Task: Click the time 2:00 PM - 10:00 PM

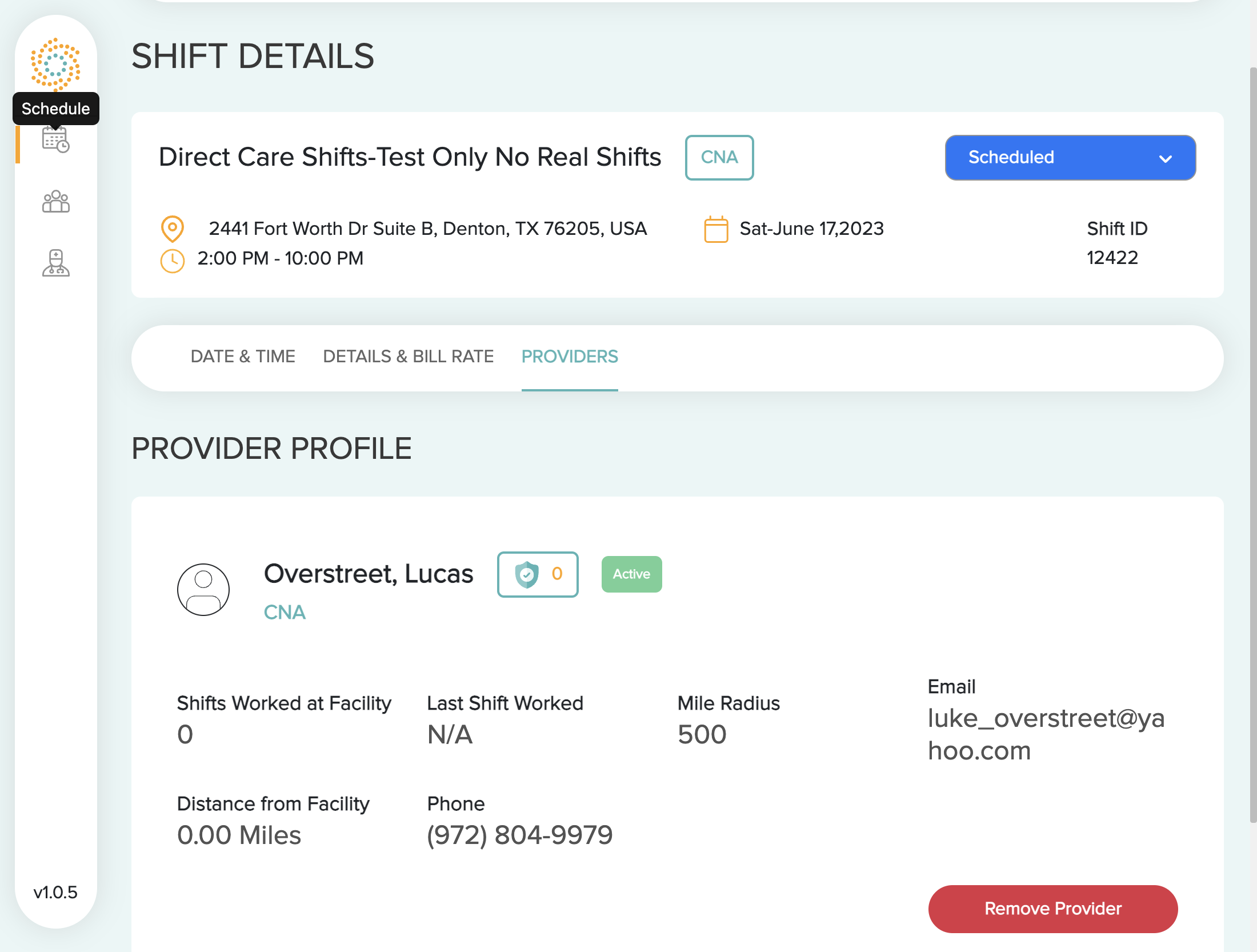Action: coord(281,258)
